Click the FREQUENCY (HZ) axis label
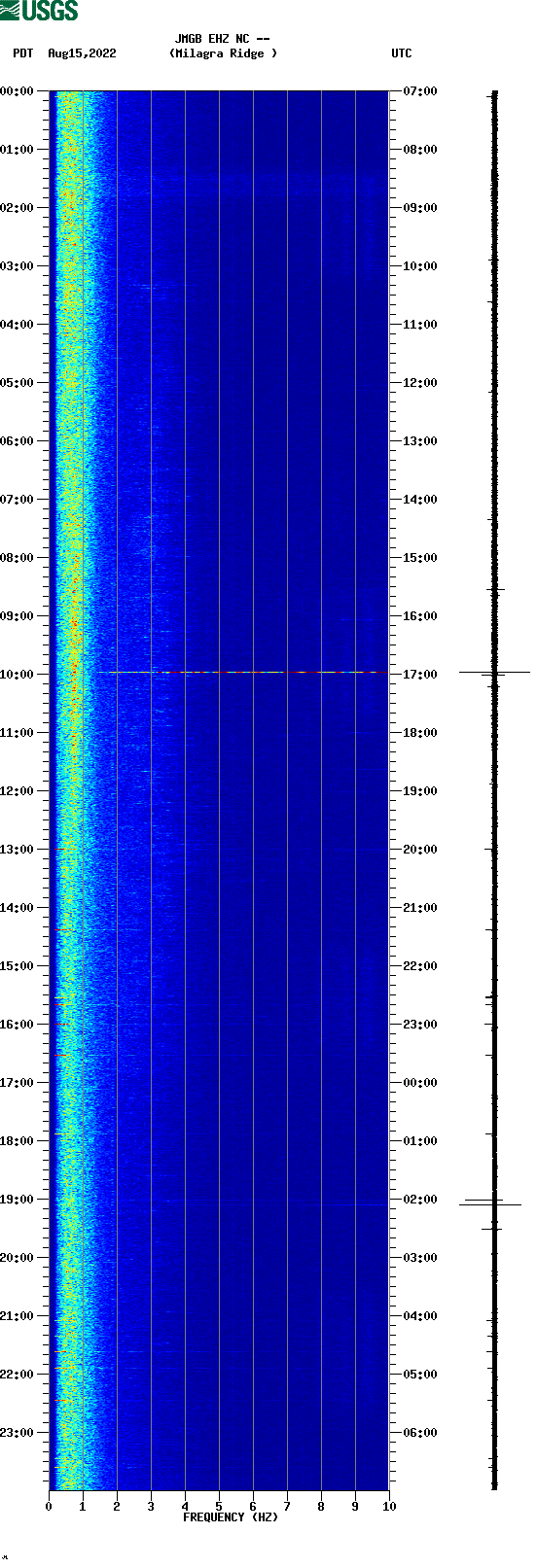This screenshot has height=1568, width=537. click(x=231, y=1517)
